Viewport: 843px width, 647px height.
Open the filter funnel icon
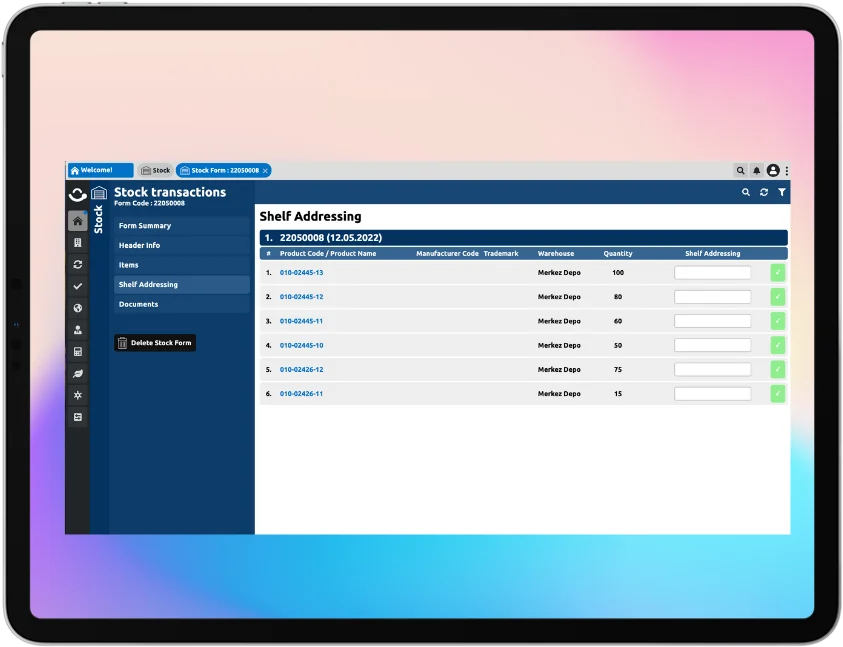pyautogui.click(x=782, y=192)
